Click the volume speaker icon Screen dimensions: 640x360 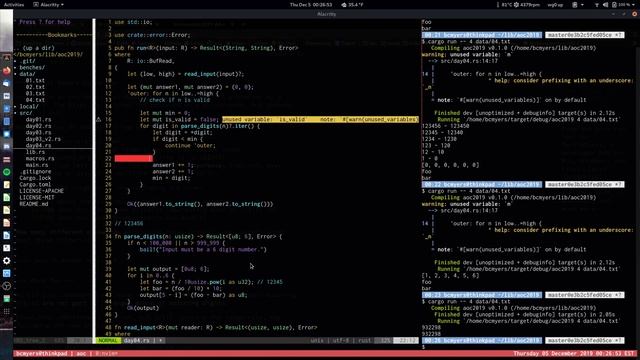pyautogui.click(x=605, y=5)
